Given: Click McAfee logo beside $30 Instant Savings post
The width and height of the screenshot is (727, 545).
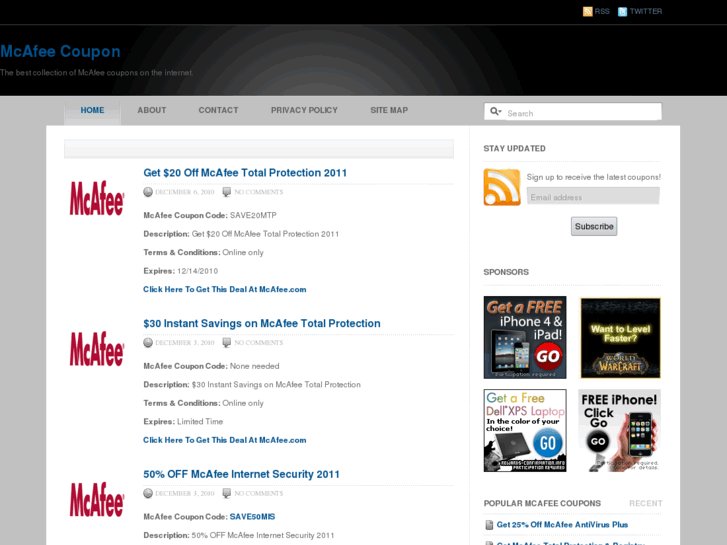Looking at the screenshot, I should (x=97, y=349).
